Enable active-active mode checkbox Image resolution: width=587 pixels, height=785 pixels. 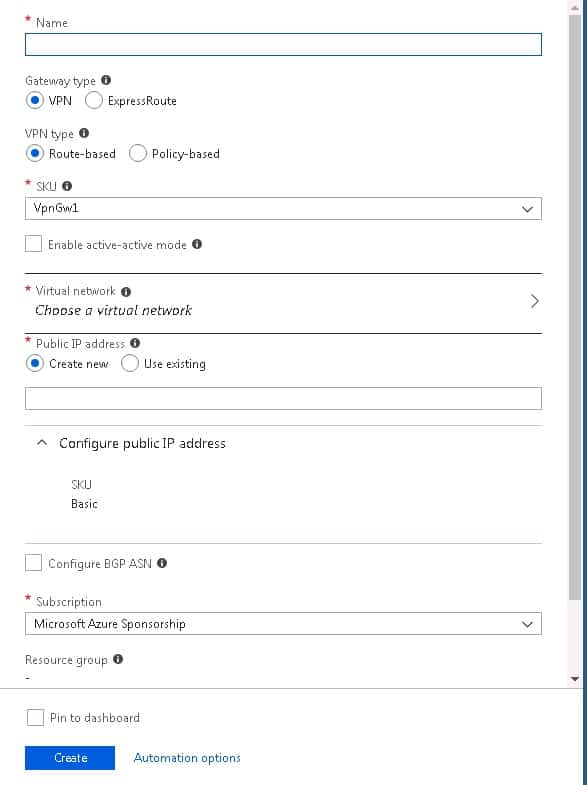(34, 244)
